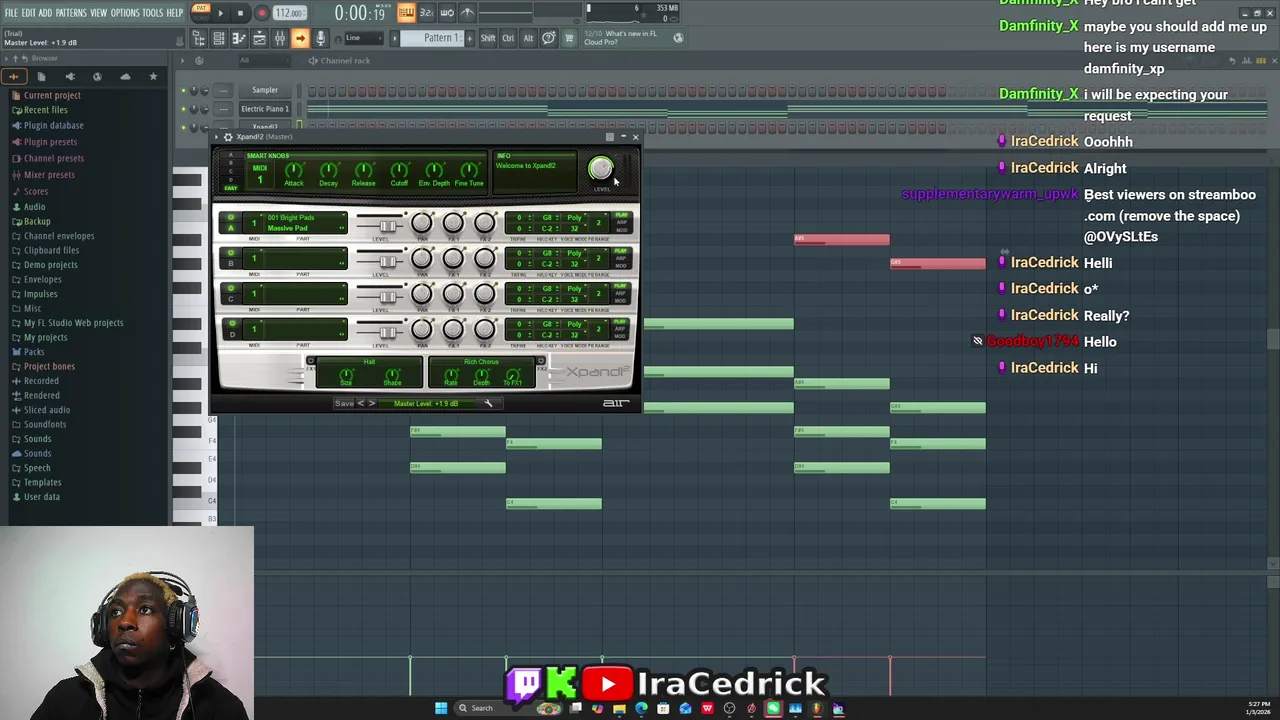Select the browser star favorites tab icon
The image size is (1280, 720).
click(x=153, y=77)
